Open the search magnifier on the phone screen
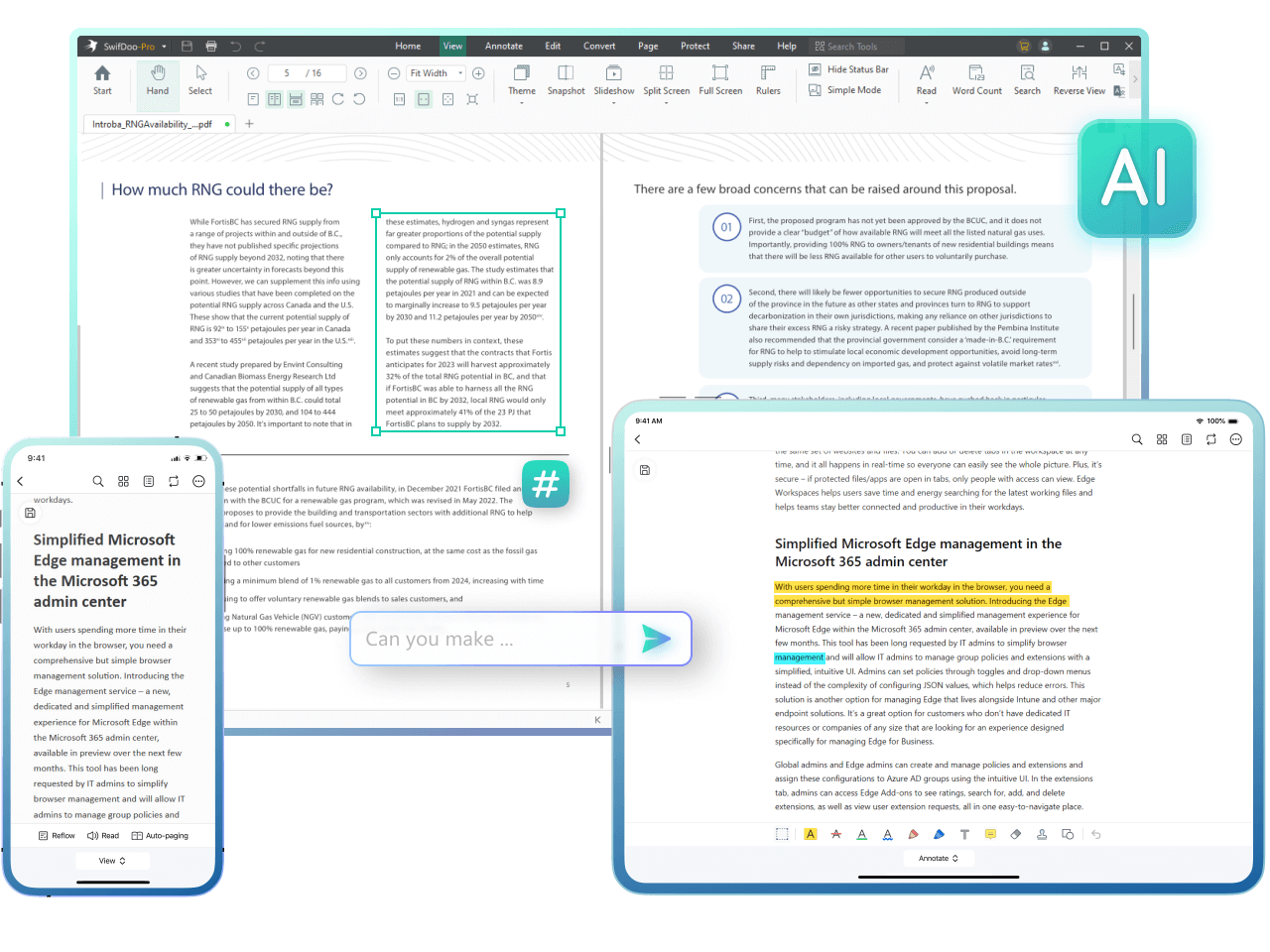Viewport: 1270px width, 952px height. tap(98, 481)
